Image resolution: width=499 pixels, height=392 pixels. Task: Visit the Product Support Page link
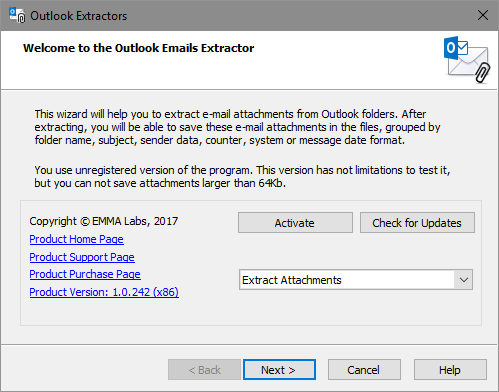[x=82, y=257]
